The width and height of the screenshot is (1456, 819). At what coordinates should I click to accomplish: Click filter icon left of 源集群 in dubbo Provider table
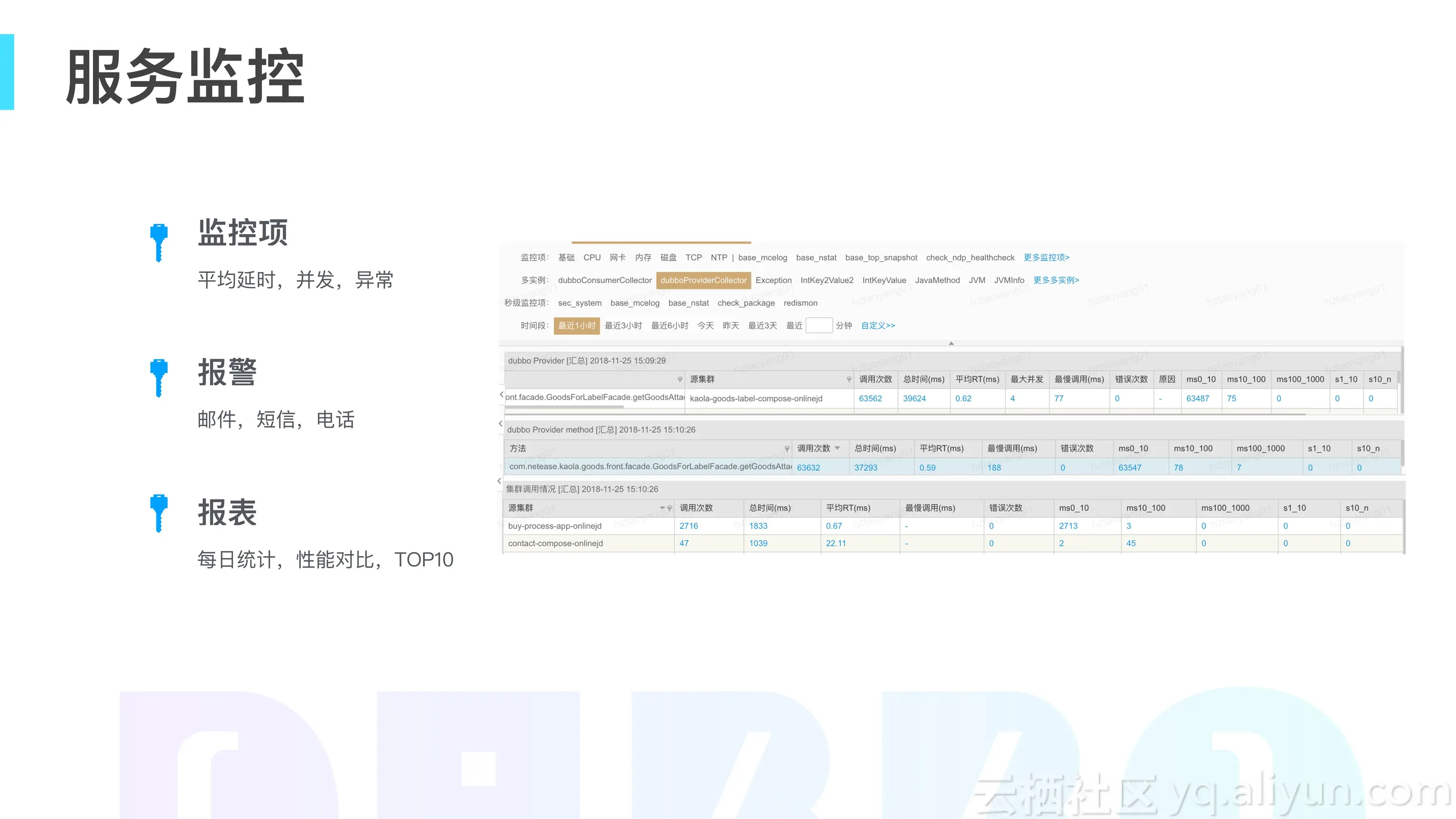point(679,379)
